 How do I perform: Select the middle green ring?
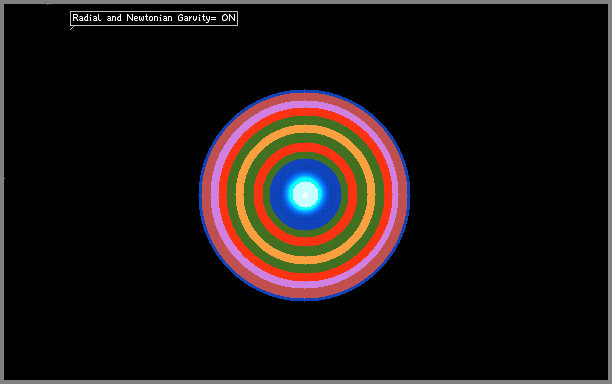(x=305, y=138)
